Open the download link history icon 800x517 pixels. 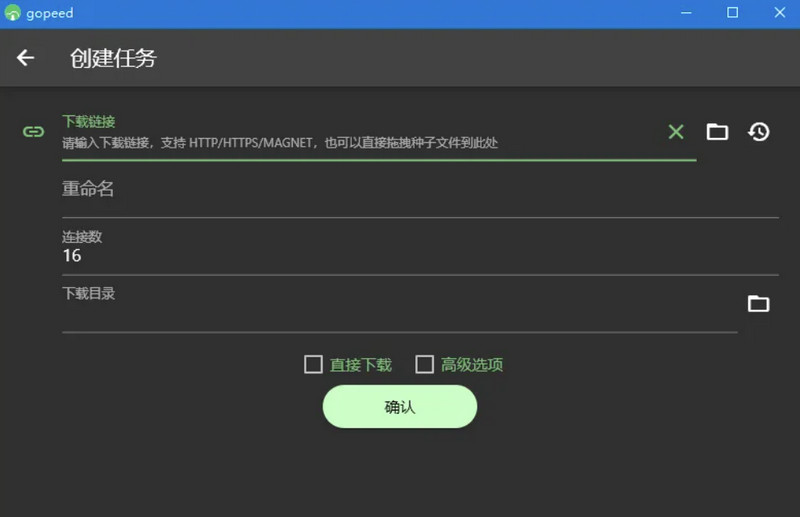point(759,132)
